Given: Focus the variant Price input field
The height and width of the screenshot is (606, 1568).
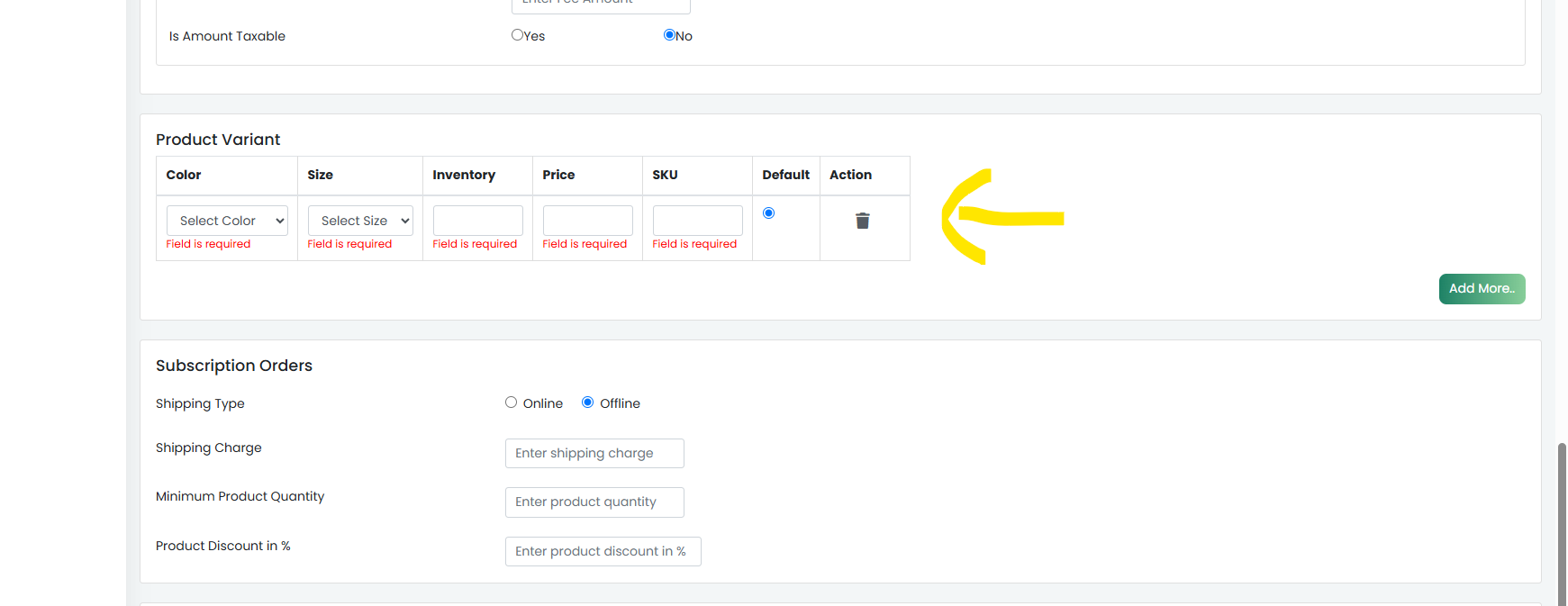Looking at the screenshot, I should [588, 221].
